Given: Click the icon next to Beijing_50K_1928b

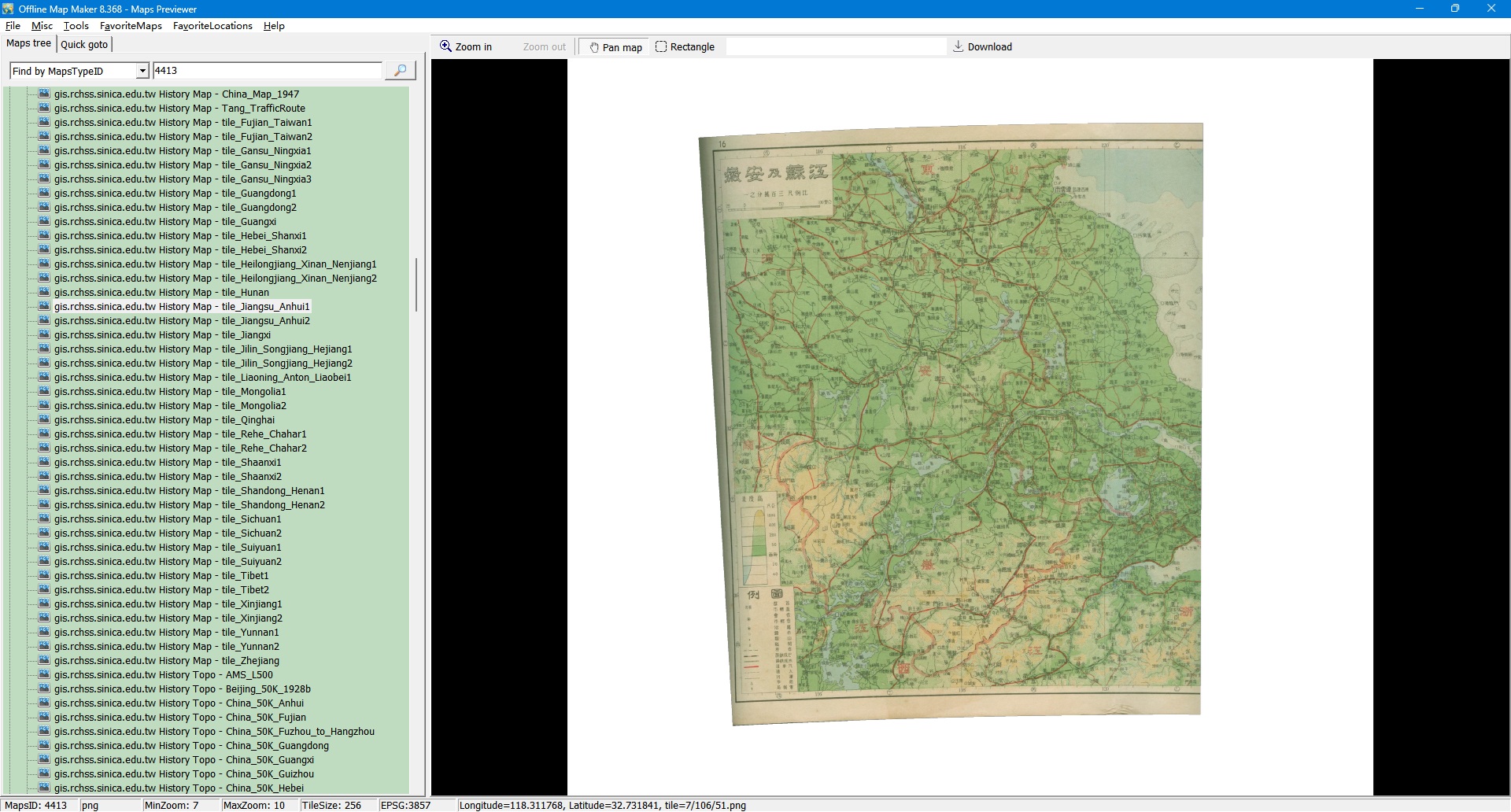Looking at the screenshot, I should (x=44, y=689).
